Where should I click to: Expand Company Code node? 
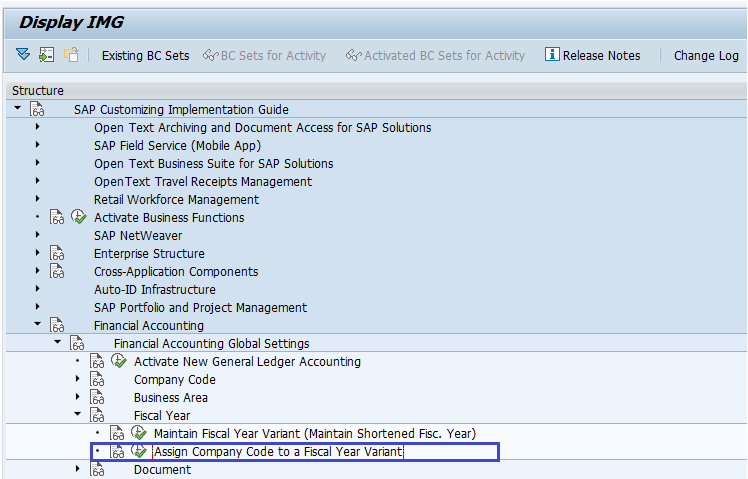click(x=77, y=379)
